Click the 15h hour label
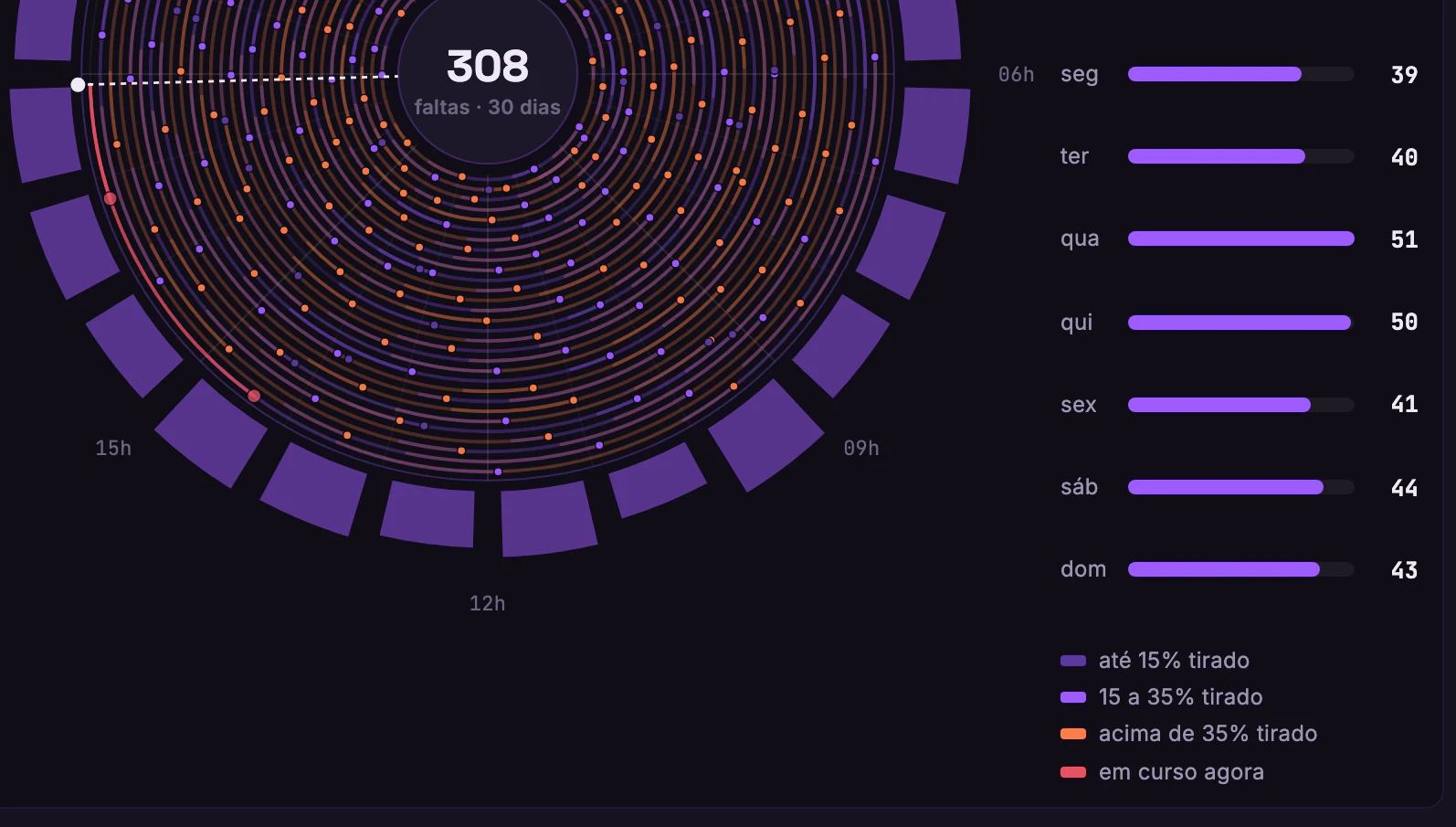This screenshot has height=827, width=1456. click(x=113, y=448)
